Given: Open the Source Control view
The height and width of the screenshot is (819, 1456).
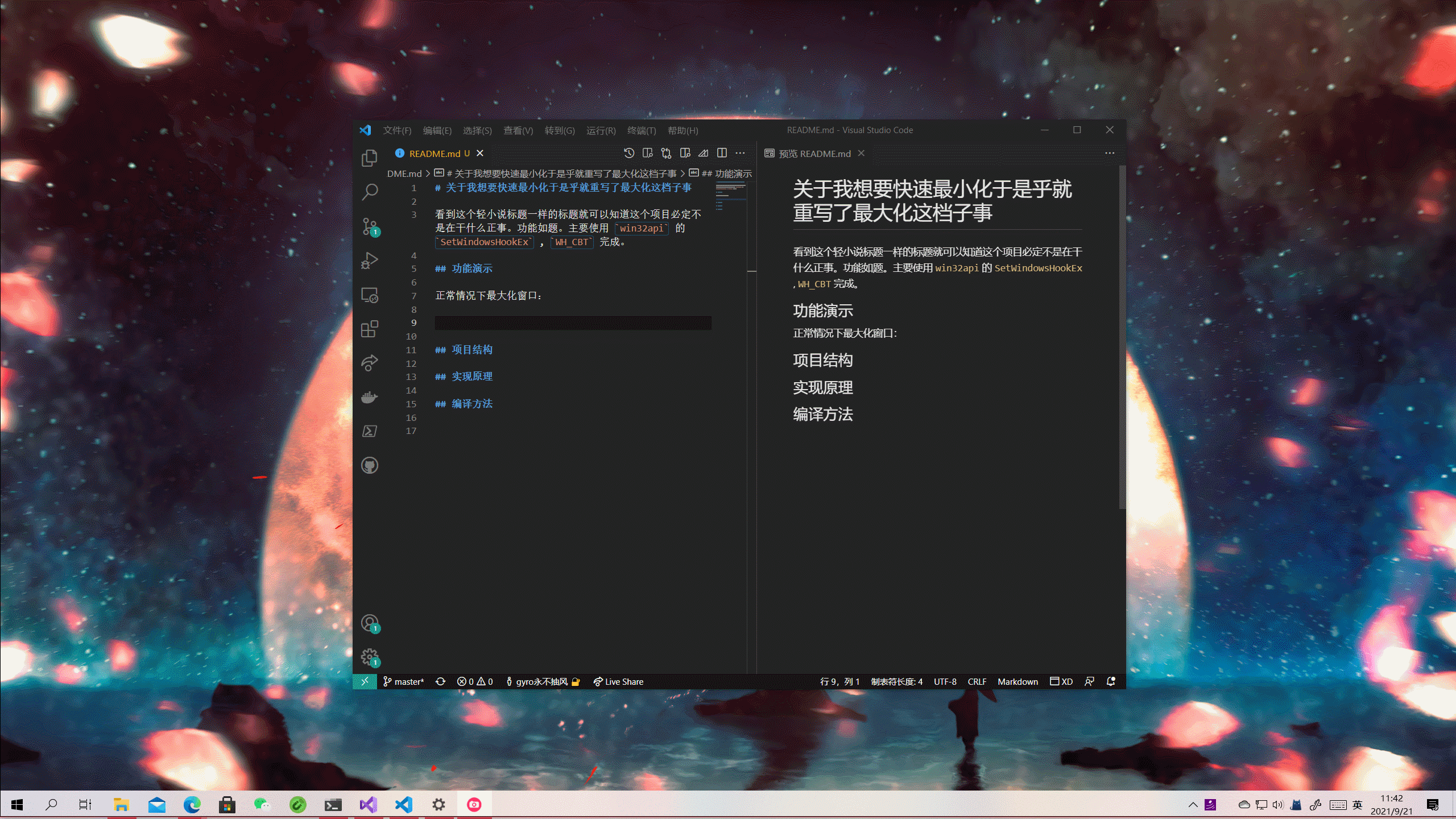Looking at the screenshot, I should 369,226.
